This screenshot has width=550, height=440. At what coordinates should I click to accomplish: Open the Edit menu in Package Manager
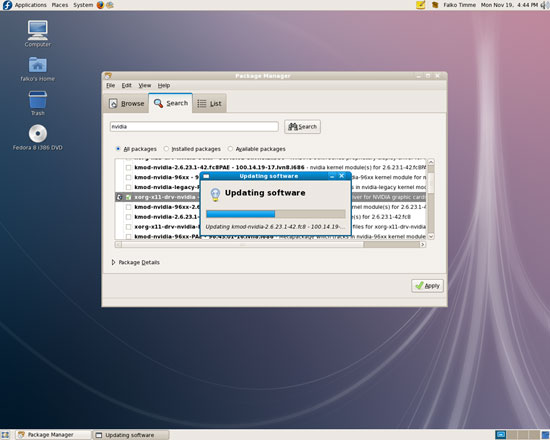pos(126,85)
